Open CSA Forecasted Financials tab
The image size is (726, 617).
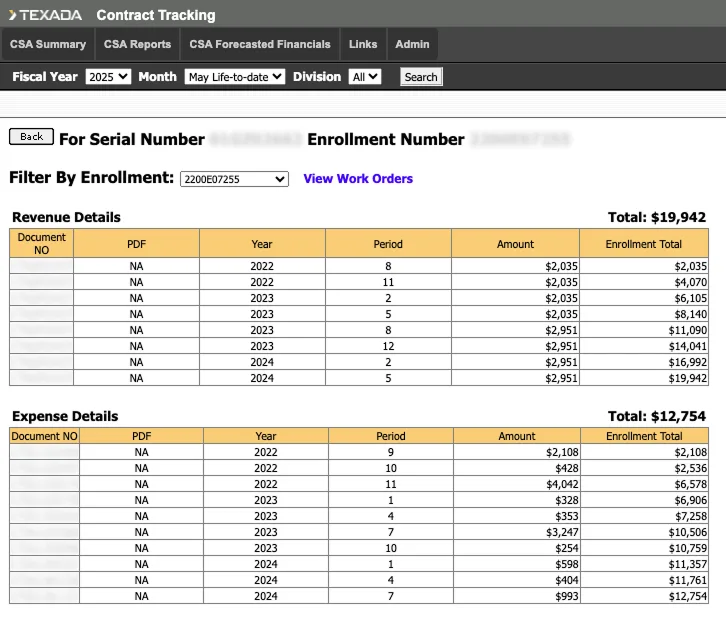click(259, 44)
